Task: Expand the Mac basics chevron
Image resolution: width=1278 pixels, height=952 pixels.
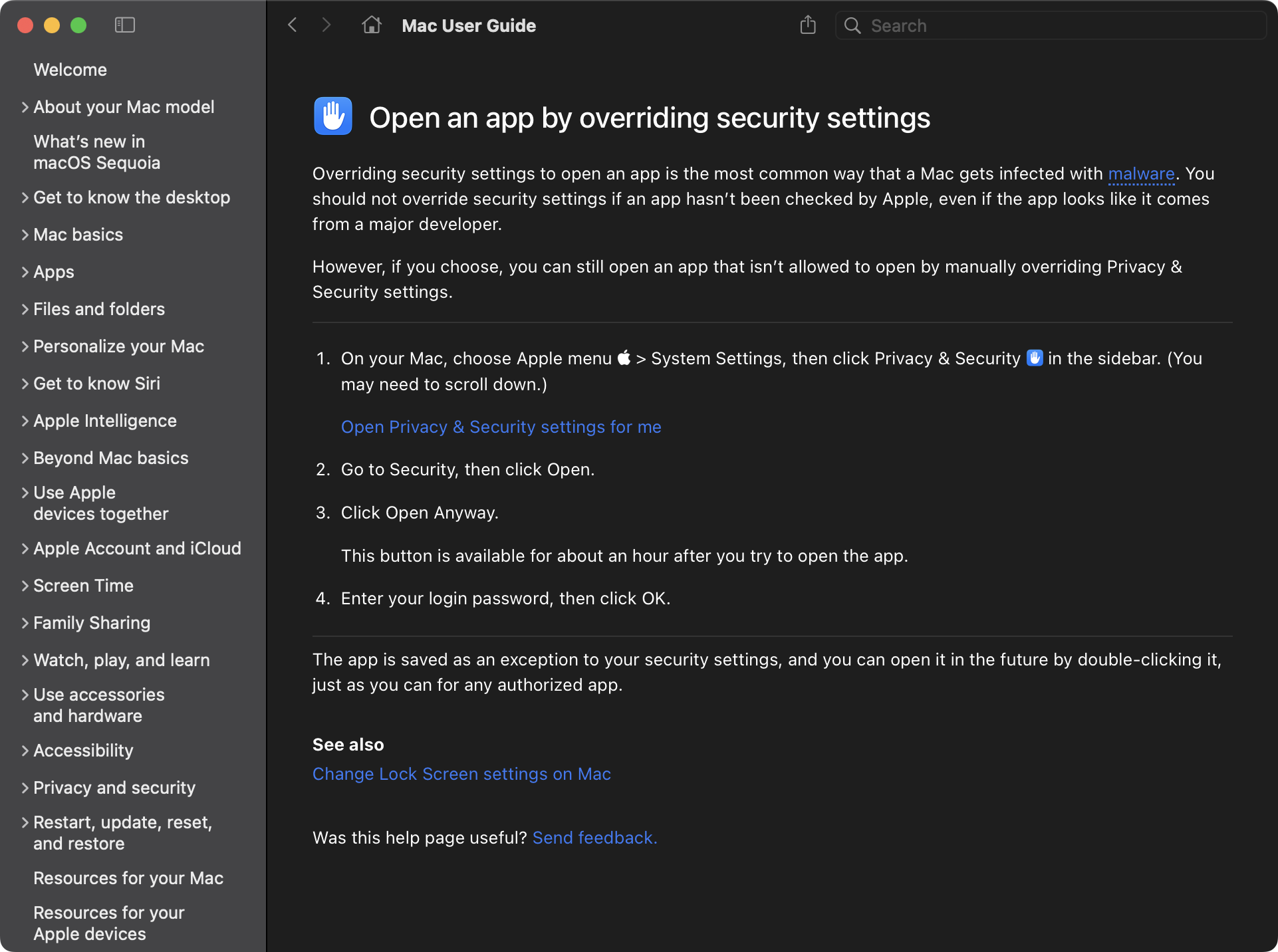Action: pos(25,235)
